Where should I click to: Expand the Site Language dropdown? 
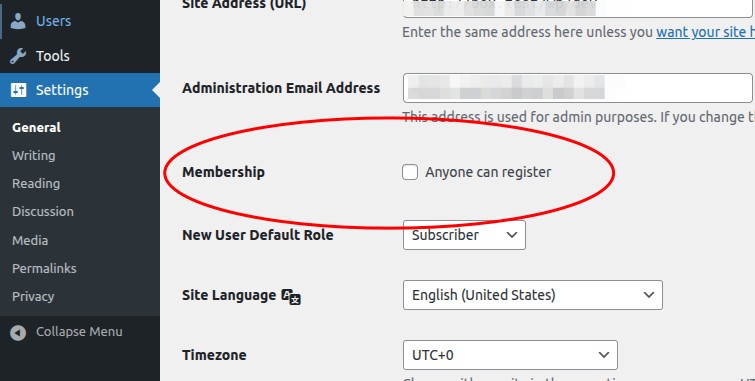[533, 295]
